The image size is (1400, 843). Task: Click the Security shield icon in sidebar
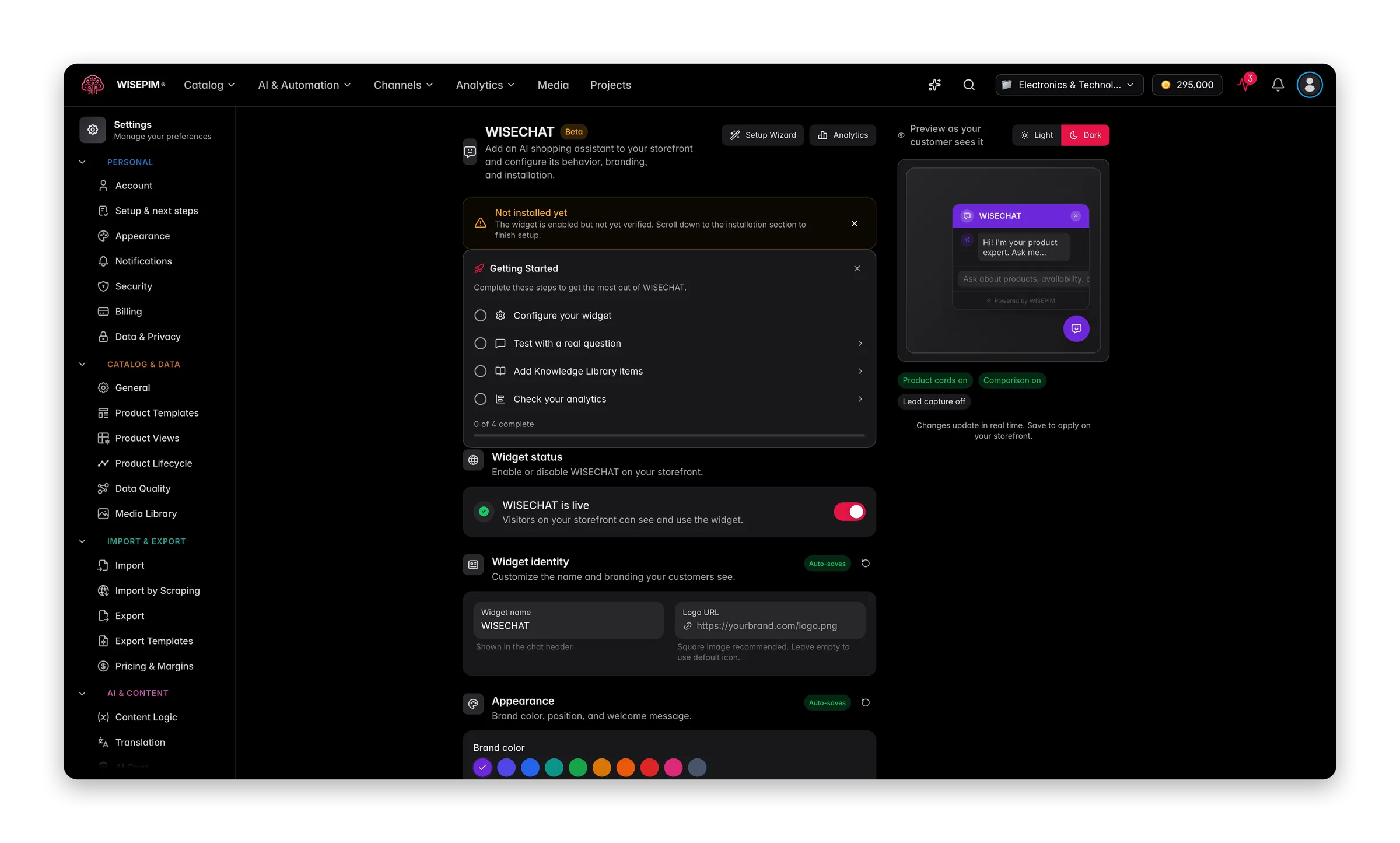pos(103,286)
